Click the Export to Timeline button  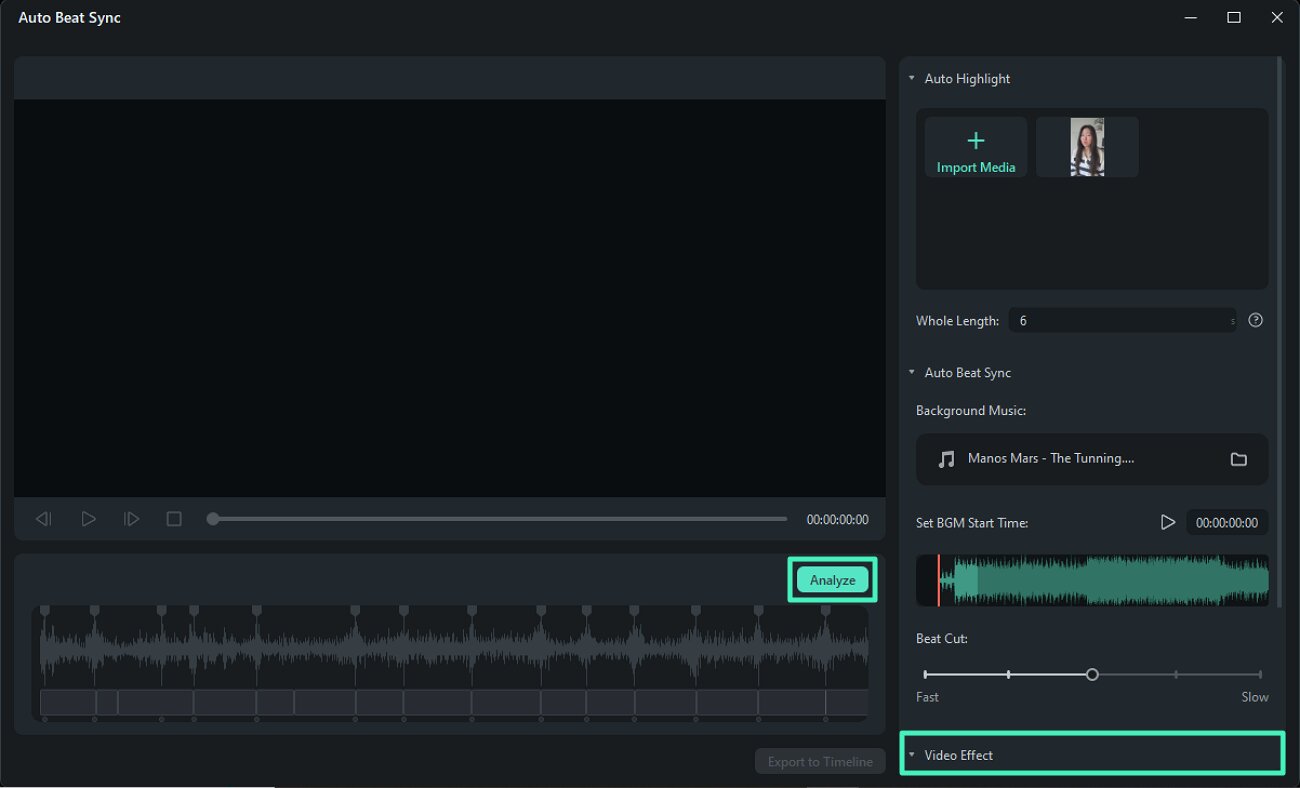click(820, 761)
